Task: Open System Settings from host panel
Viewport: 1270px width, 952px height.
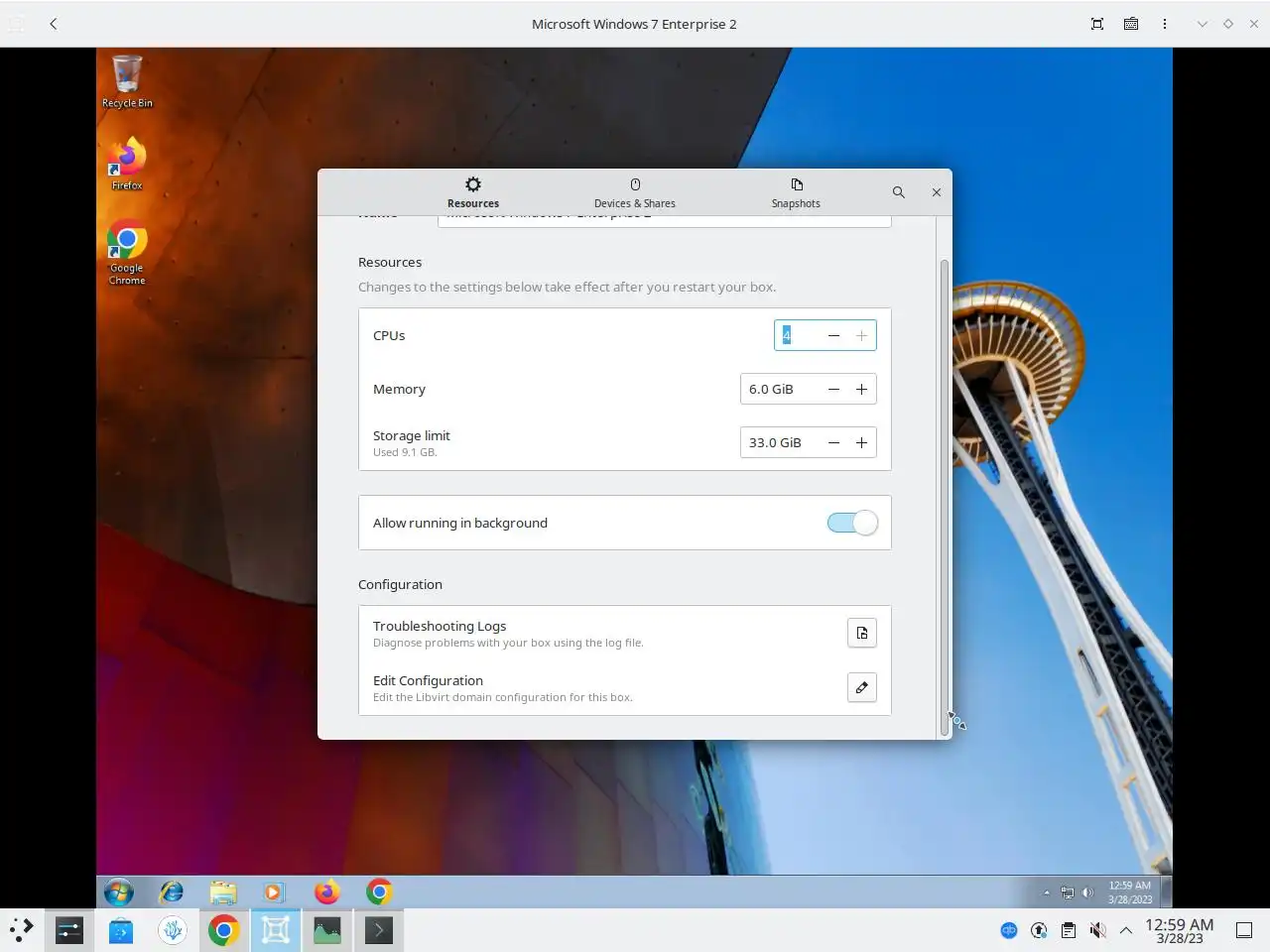Action: coord(69,930)
